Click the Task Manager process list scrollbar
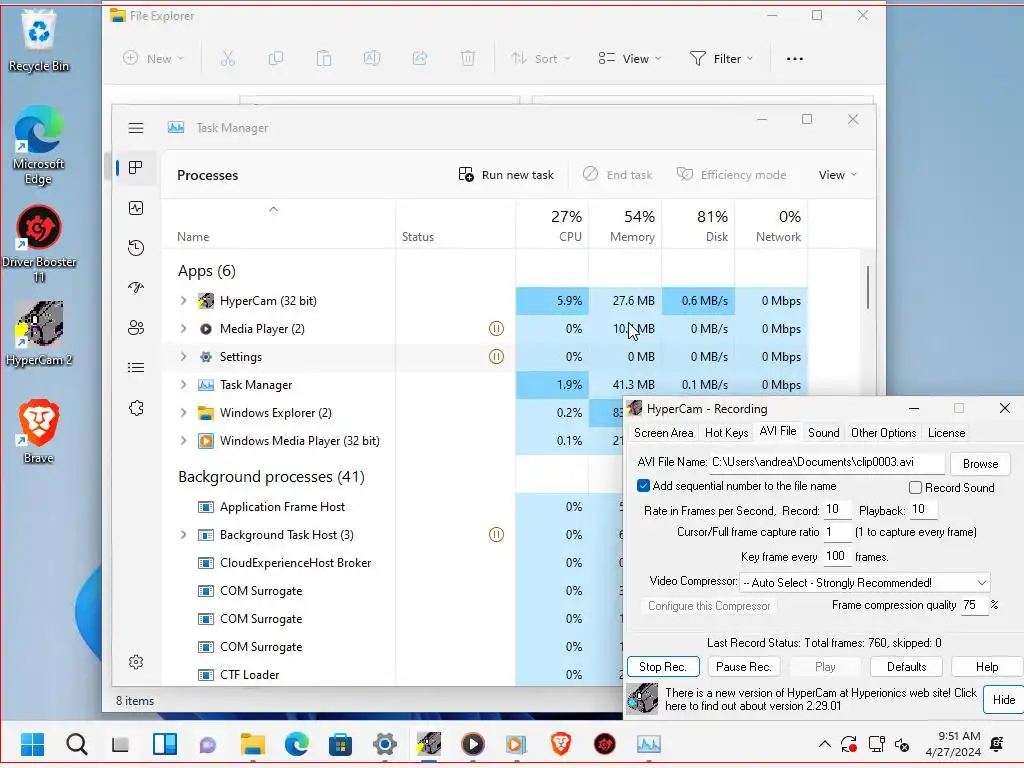This screenshot has height=768, width=1024. click(868, 287)
